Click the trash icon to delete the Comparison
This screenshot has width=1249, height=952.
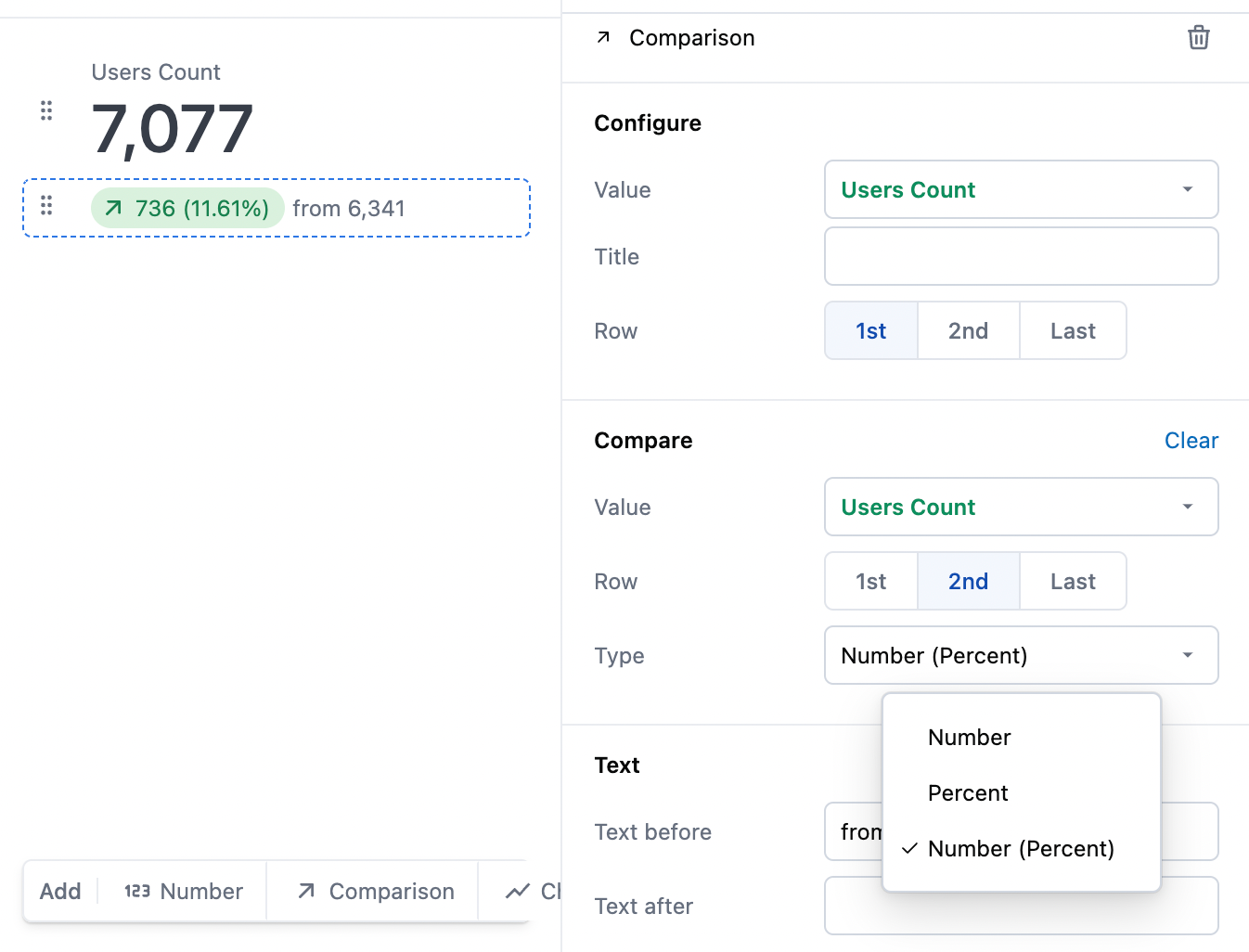coord(1198,37)
